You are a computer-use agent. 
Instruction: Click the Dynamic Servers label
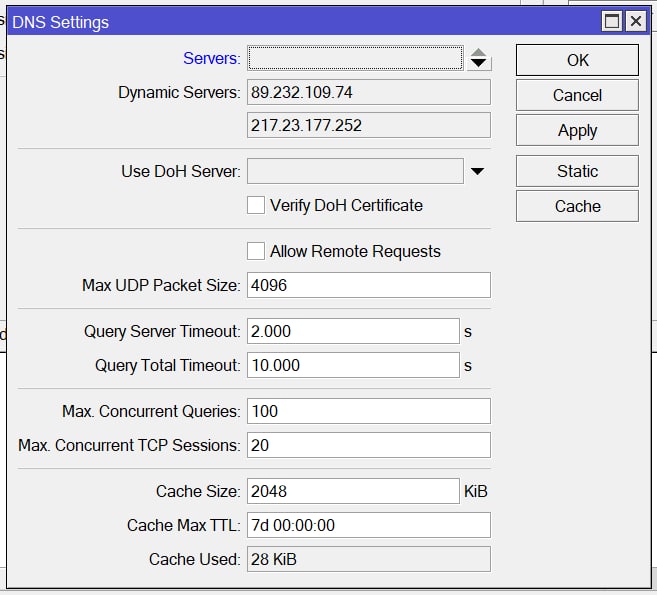(x=179, y=93)
